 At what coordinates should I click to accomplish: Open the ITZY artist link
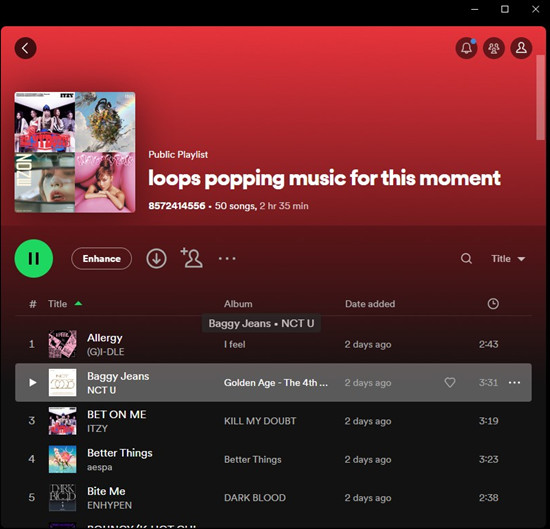tap(97, 429)
